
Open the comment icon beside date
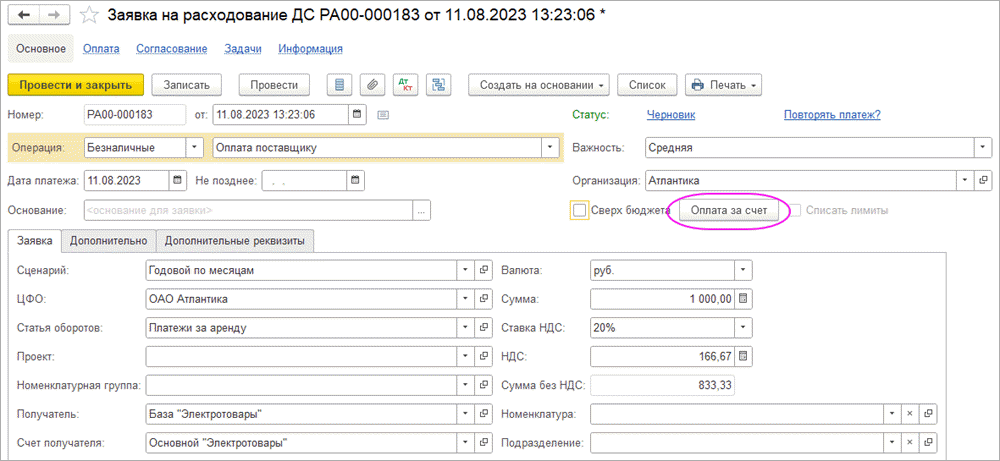click(x=383, y=115)
